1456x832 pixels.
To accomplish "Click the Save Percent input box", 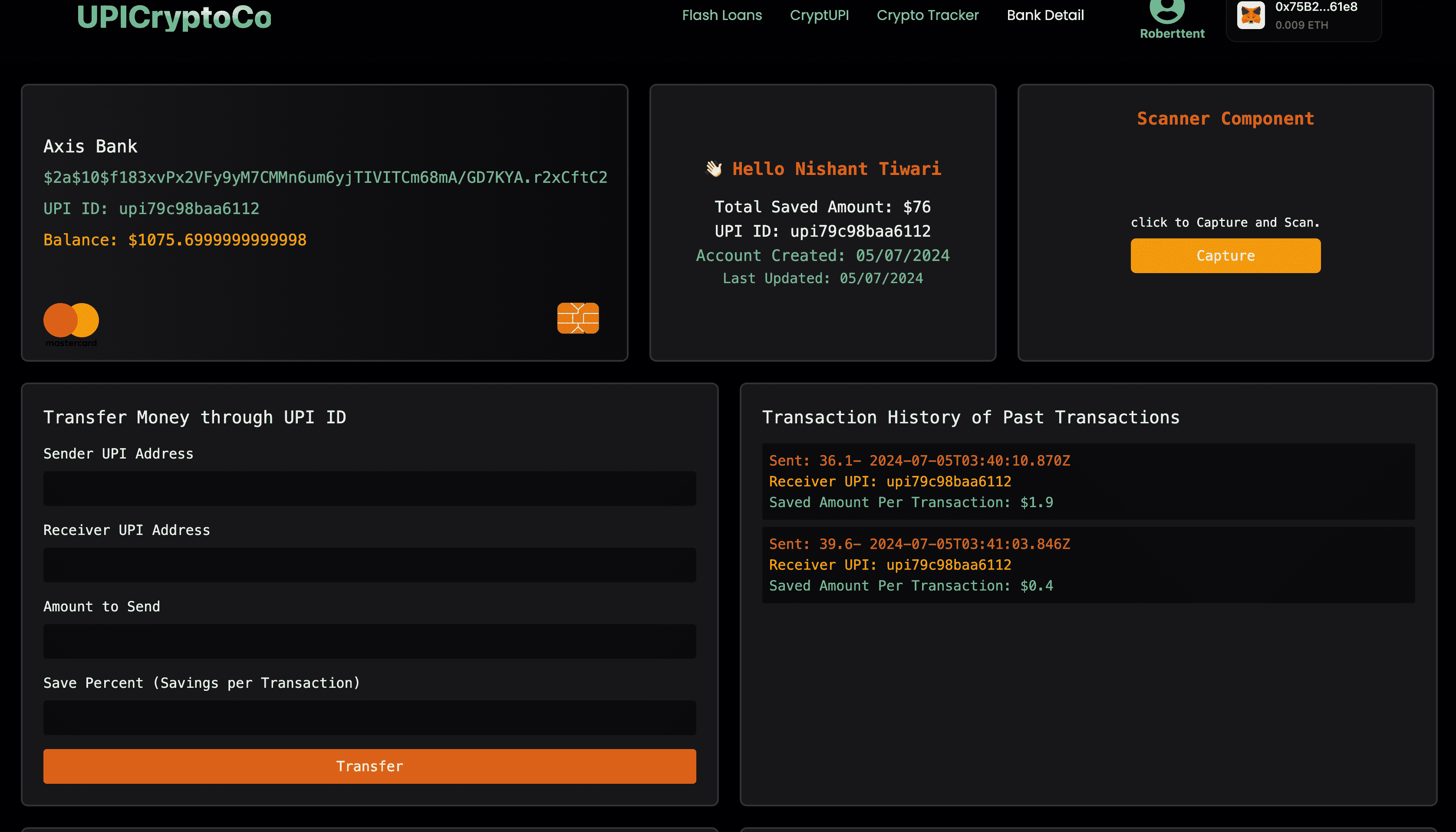I will tap(369, 718).
